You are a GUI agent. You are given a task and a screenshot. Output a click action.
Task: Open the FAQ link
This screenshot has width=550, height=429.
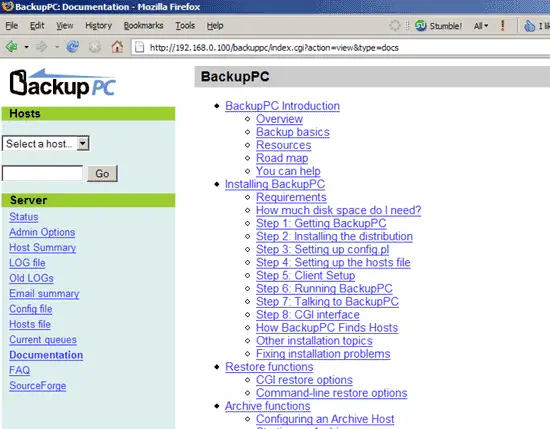20,370
